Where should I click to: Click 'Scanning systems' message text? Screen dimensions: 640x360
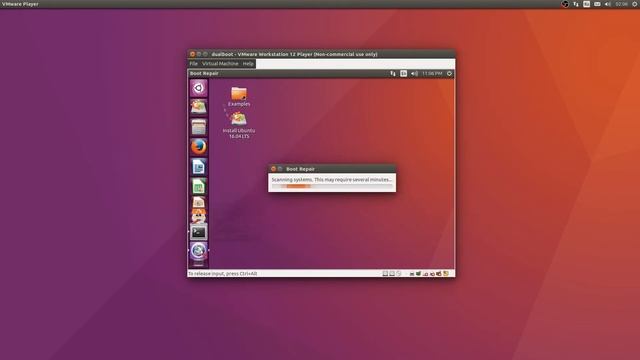pyautogui.click(x=331, y=180)
